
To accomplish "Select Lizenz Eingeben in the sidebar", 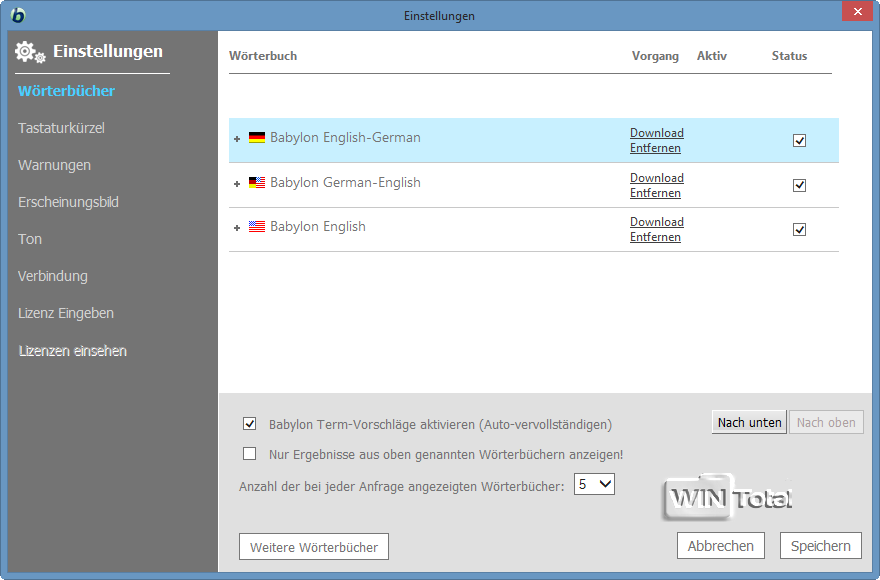I will pyautogui.click(x=66, y=313).
